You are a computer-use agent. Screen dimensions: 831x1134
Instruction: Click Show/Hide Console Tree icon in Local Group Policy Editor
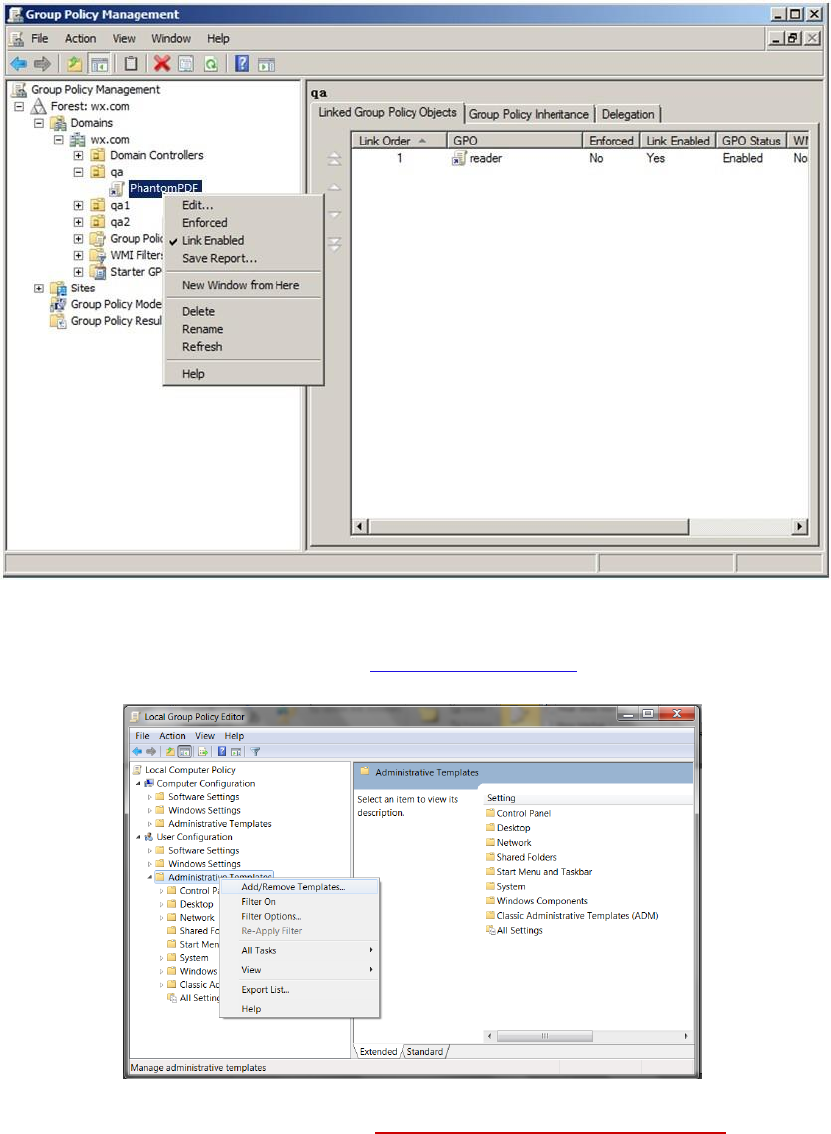184,751
